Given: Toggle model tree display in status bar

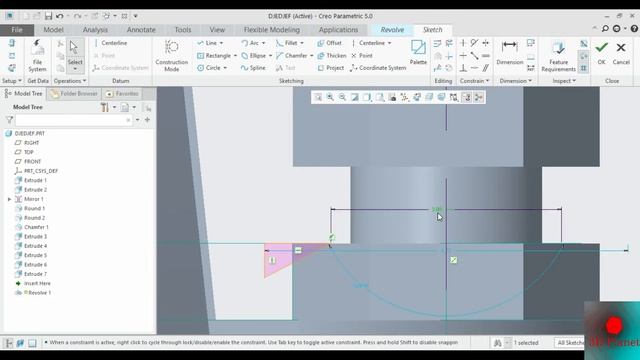Looking at the screenshot, I should pyautogui.click(x=9, y=343).
